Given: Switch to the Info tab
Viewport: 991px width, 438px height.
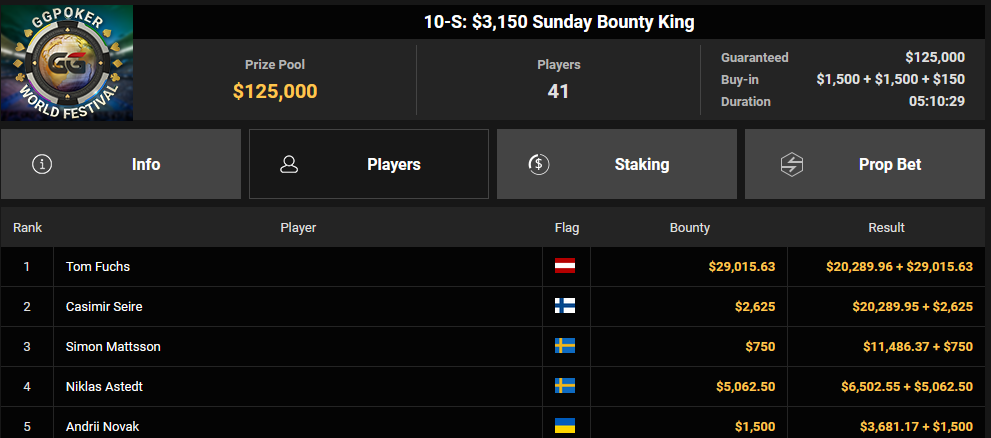Looking at the screenshot, I should 121,164.
